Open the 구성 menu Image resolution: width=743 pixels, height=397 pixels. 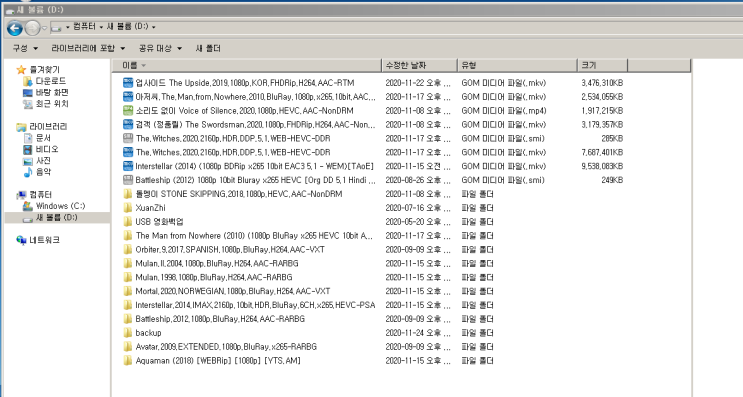[x=25, y=48]
